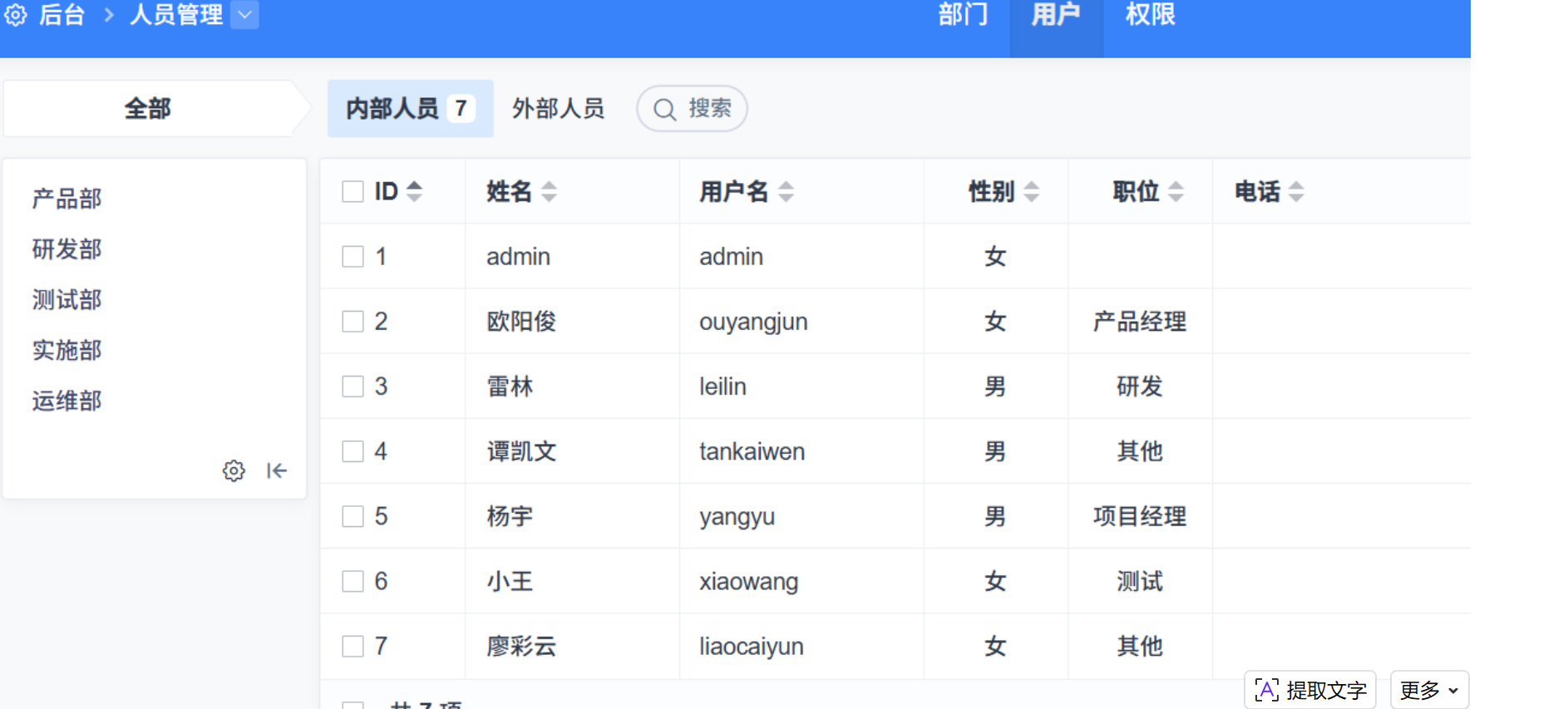Switch to 外部人员 tab

point(558,108)
